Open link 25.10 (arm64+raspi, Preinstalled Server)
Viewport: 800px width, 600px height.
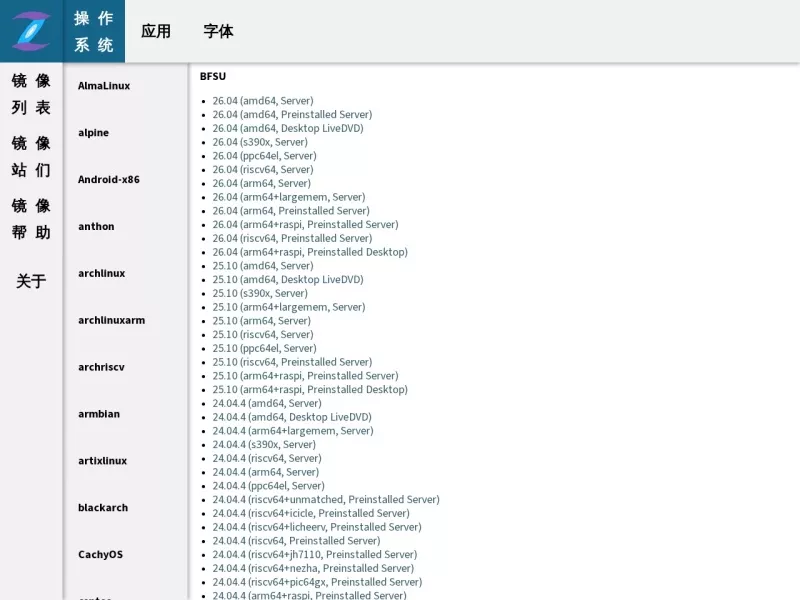click(x=305, y=377)
